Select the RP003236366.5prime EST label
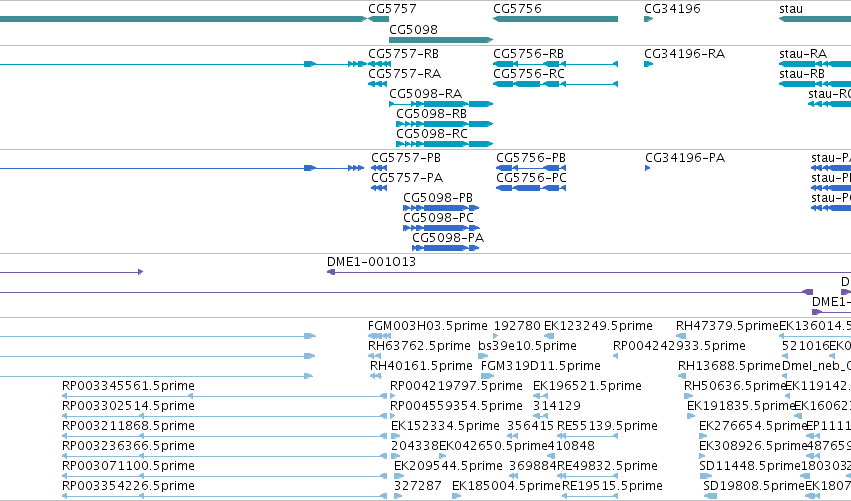851x501 pixels. 128,447
